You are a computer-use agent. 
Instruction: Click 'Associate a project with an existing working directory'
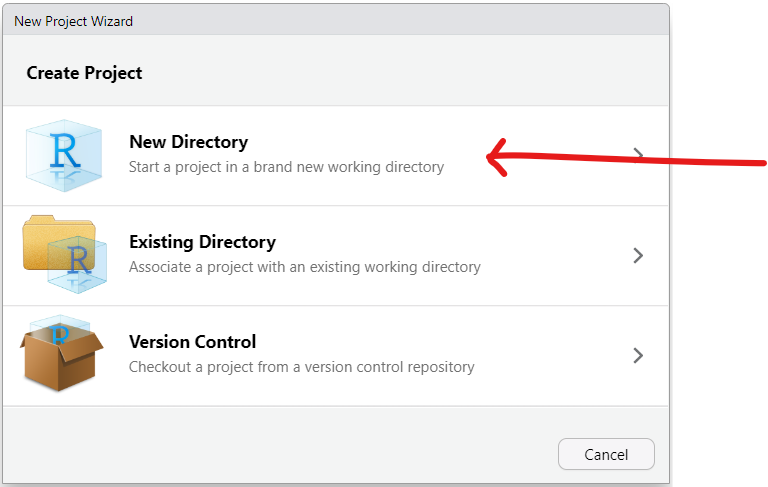click(305, 267)
